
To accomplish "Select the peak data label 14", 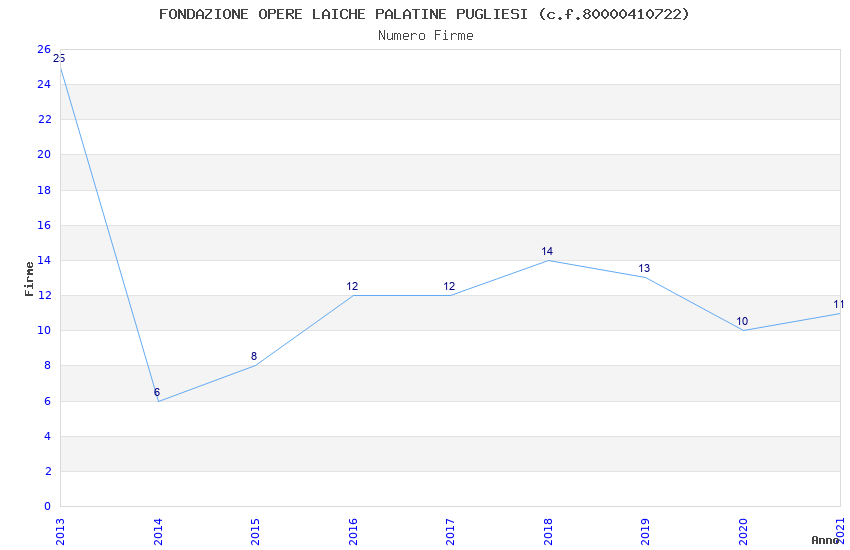I will tap(547, 251).
